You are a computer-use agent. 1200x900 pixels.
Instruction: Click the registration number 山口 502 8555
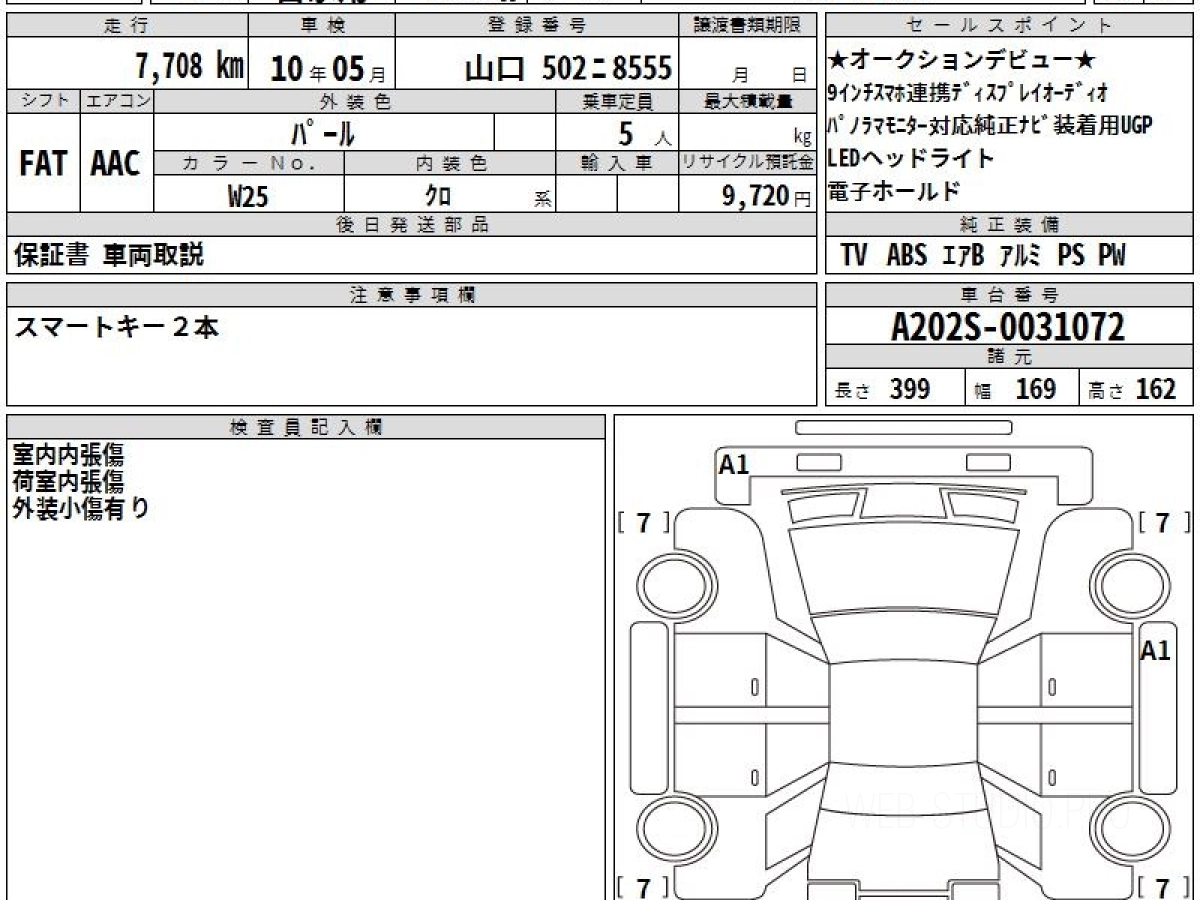(x=568, y=68)
